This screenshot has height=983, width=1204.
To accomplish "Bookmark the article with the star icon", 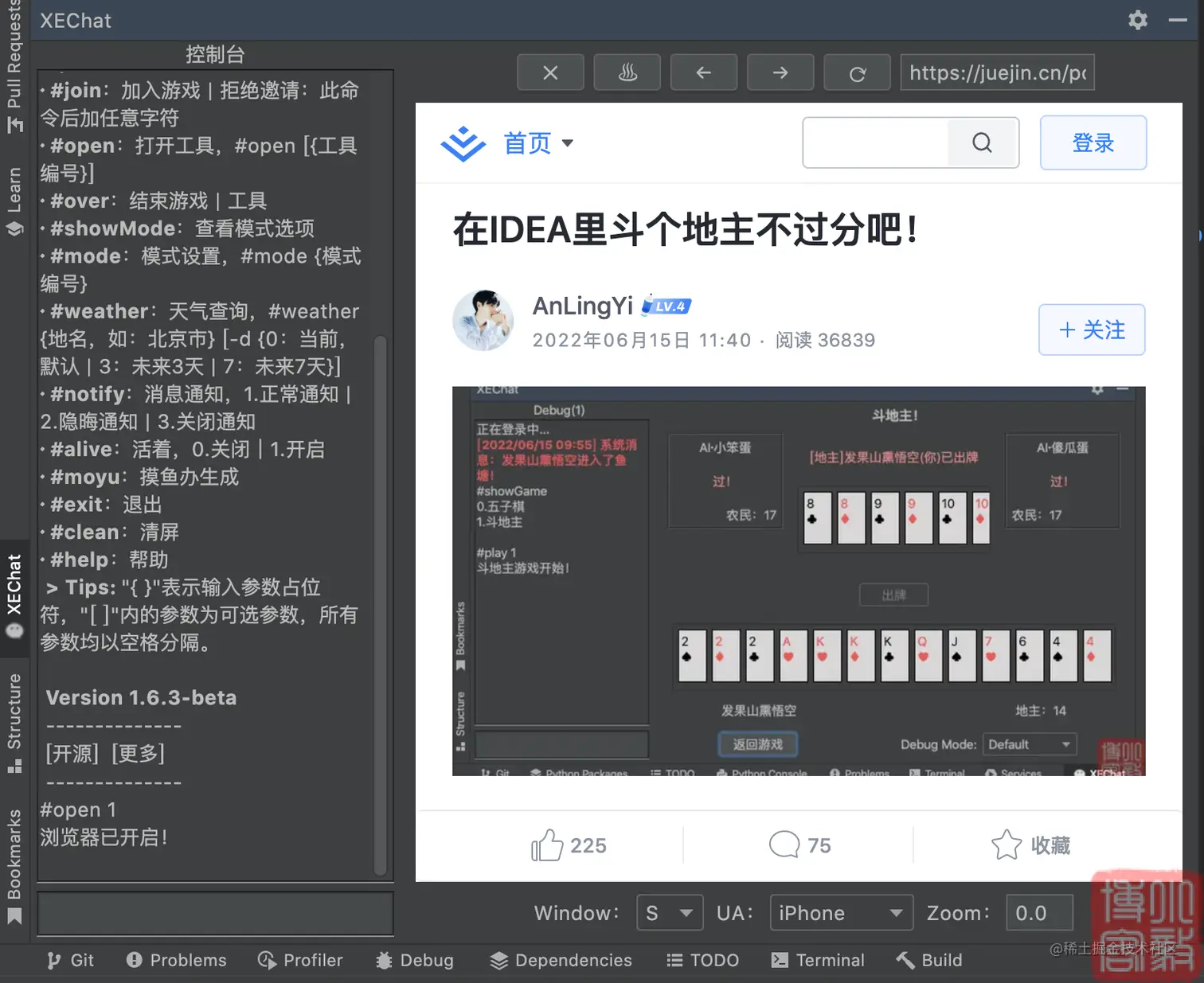I will (x=1007, y=845).
